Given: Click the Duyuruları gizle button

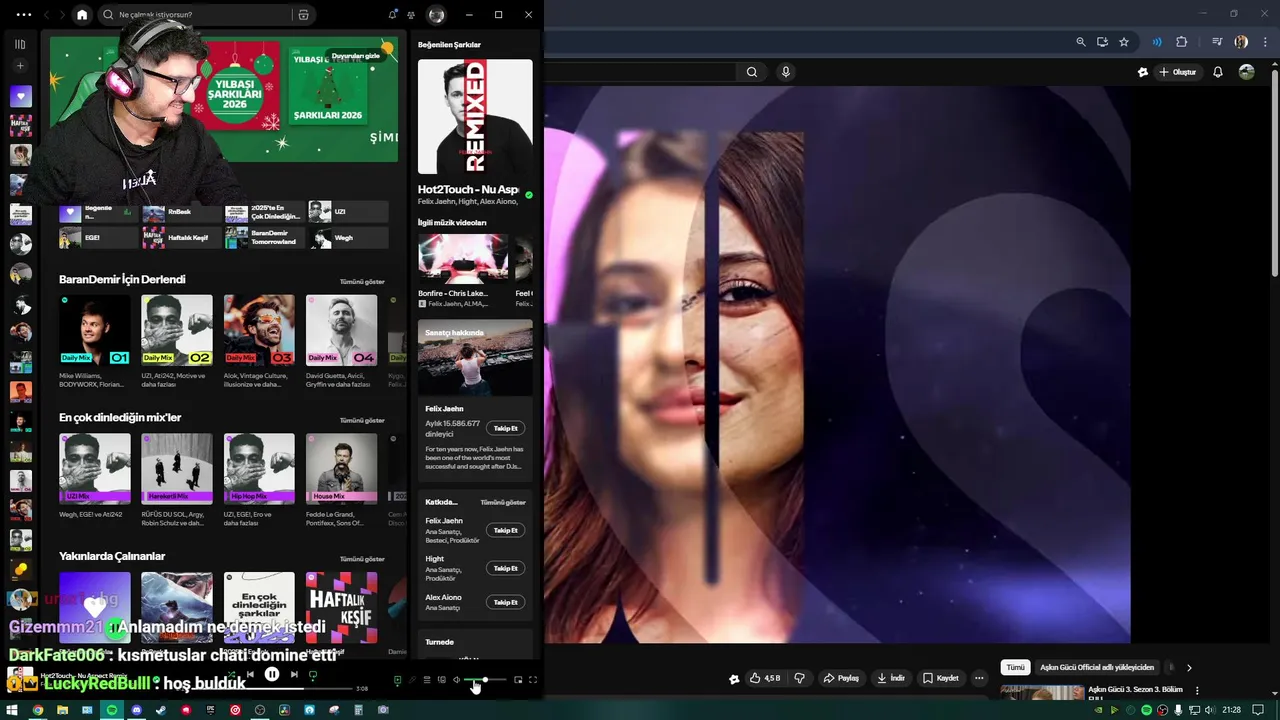Looking at the screenshot, I should [356, 56].
